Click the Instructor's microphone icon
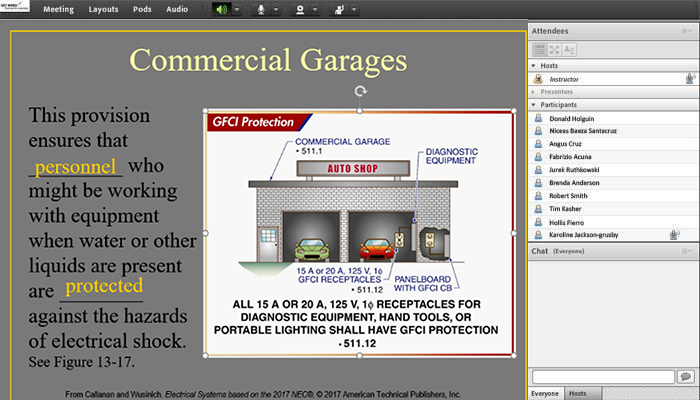 coord(689,78)
